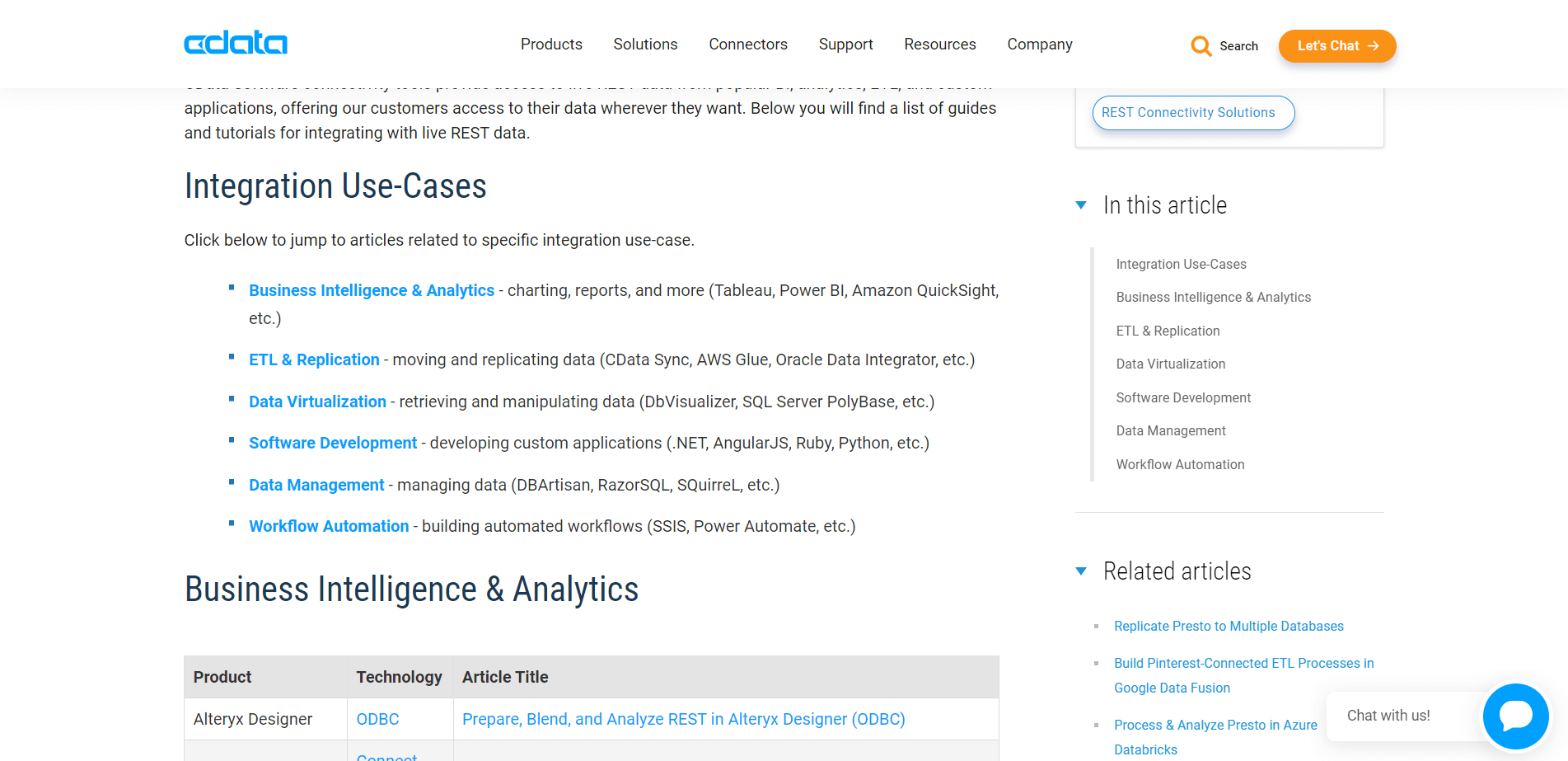Collapse the In this article section

[1081, 205]
